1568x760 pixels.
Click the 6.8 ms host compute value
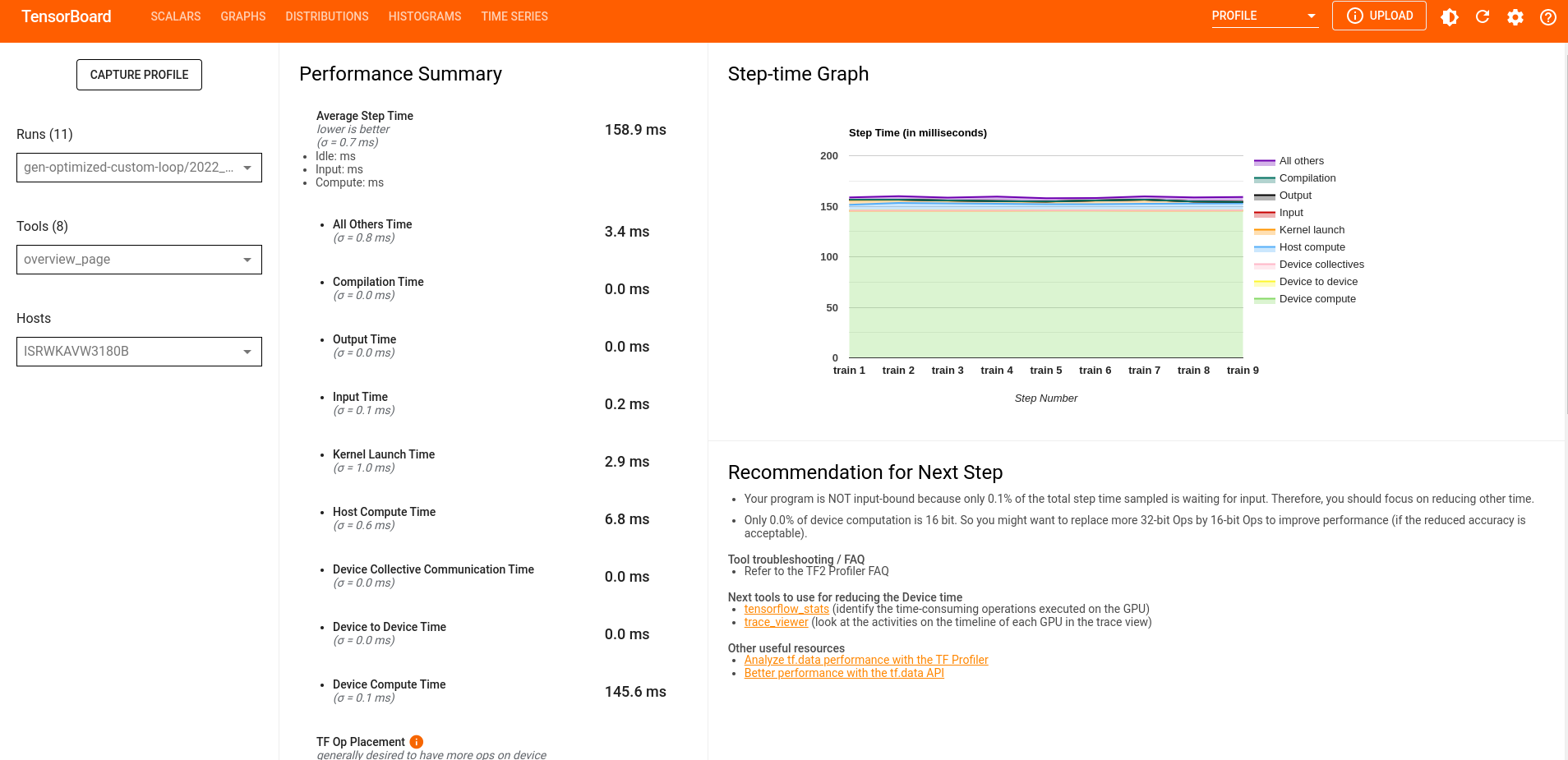pyautogui.click(x=627, y=519)
